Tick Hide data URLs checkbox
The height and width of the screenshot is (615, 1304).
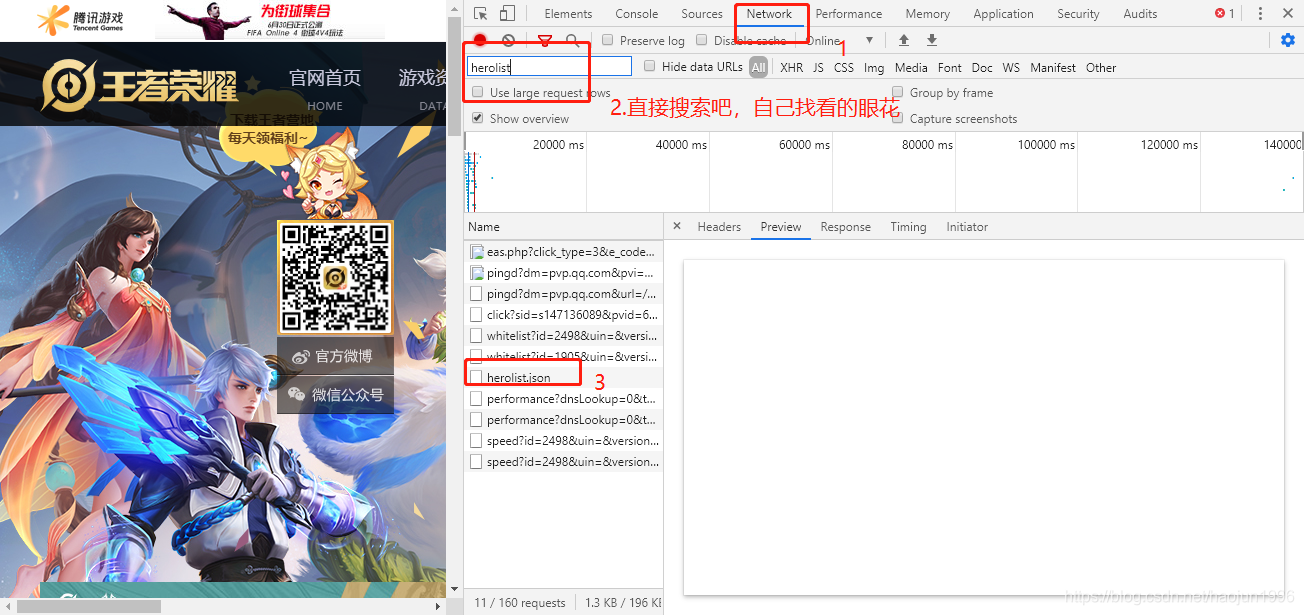click(x=650, y=67)
